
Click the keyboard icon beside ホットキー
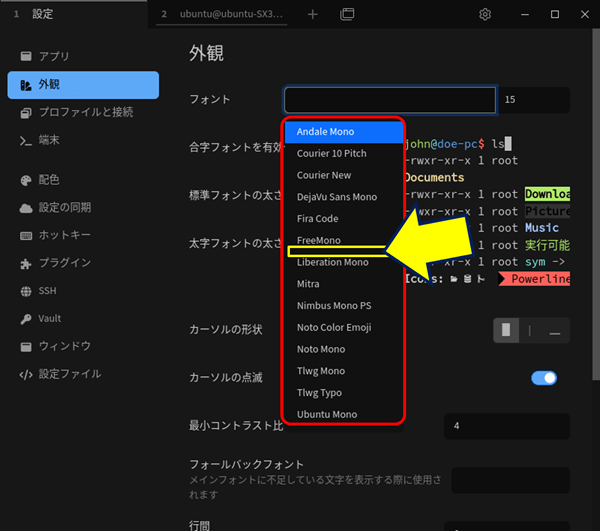pos(26,236)
